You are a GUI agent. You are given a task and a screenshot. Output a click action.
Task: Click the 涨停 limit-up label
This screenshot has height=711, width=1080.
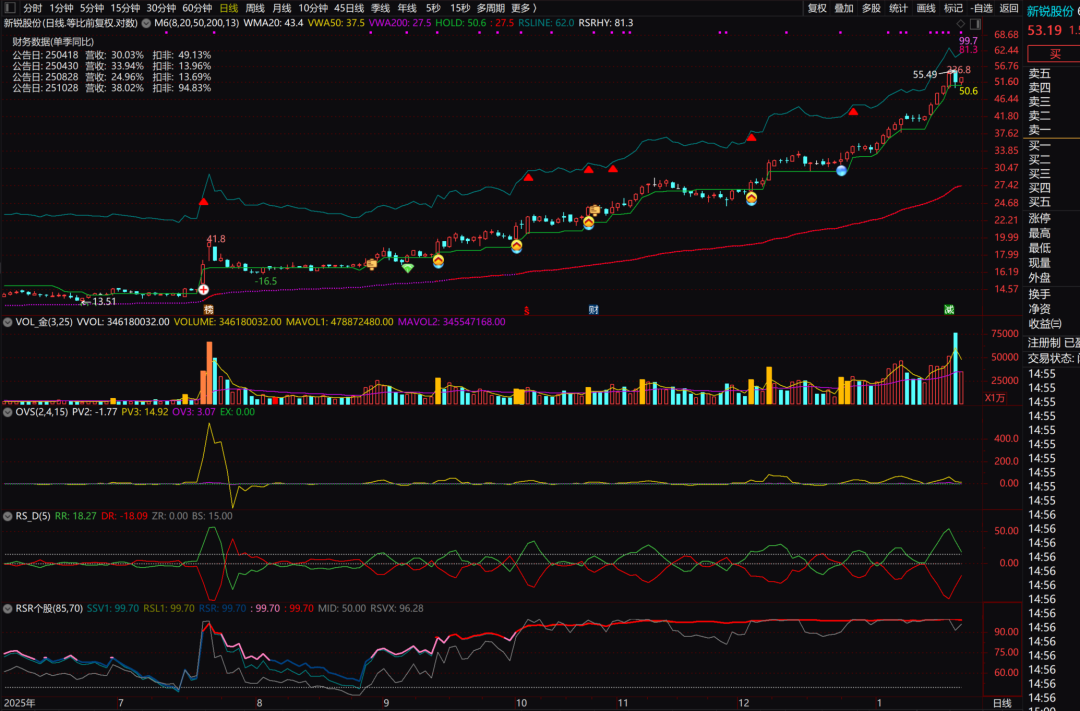pyautogui.click(x=1039, y=218)
